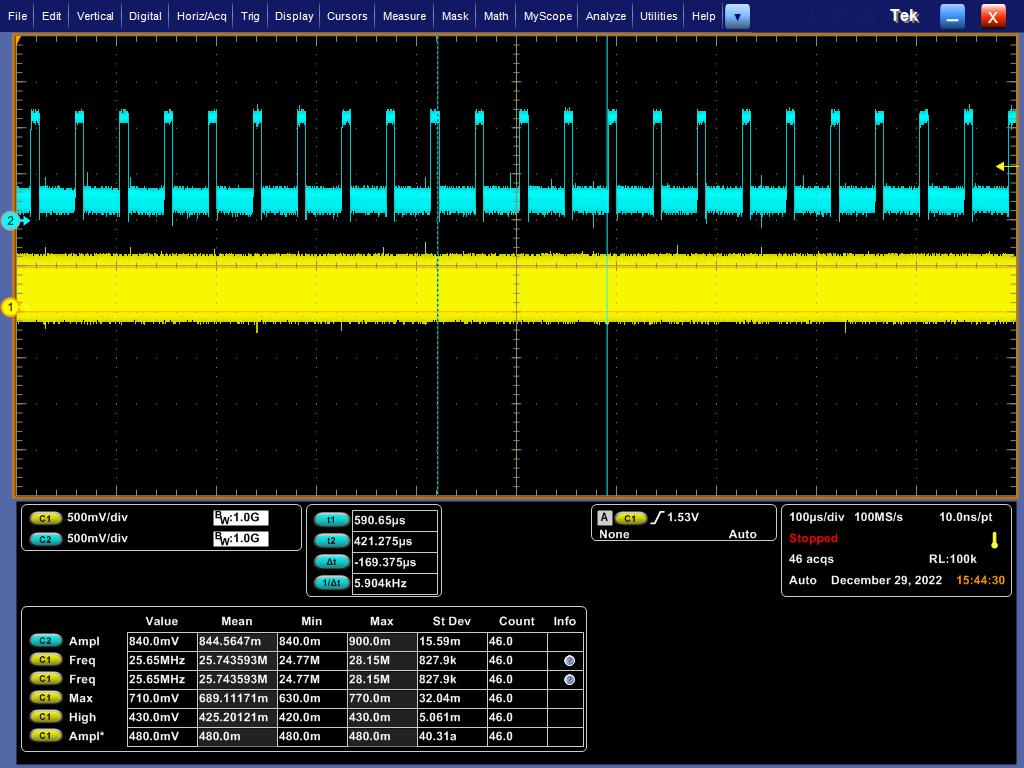1024x768 pixels.
Task: Click the C2 badge beside 500mV/div
Action: click(x=46, y=539)
